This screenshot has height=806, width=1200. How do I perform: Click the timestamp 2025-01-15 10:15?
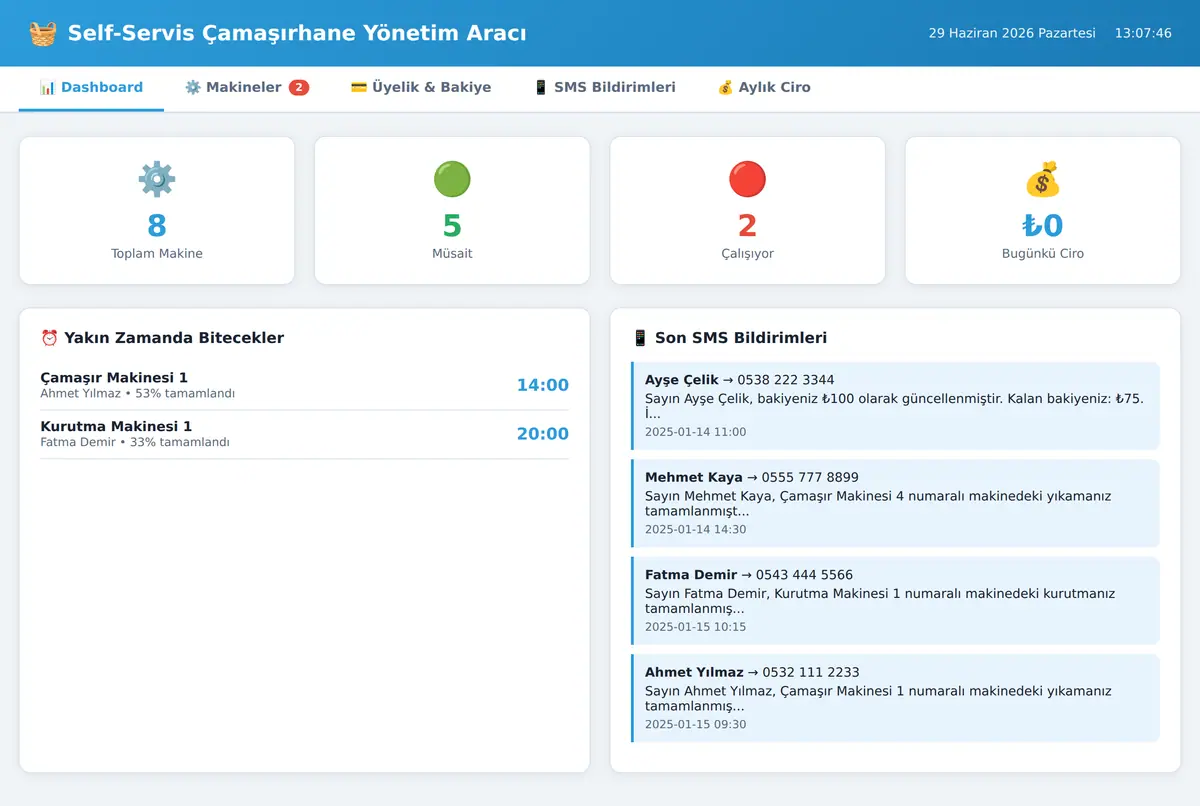695,627
